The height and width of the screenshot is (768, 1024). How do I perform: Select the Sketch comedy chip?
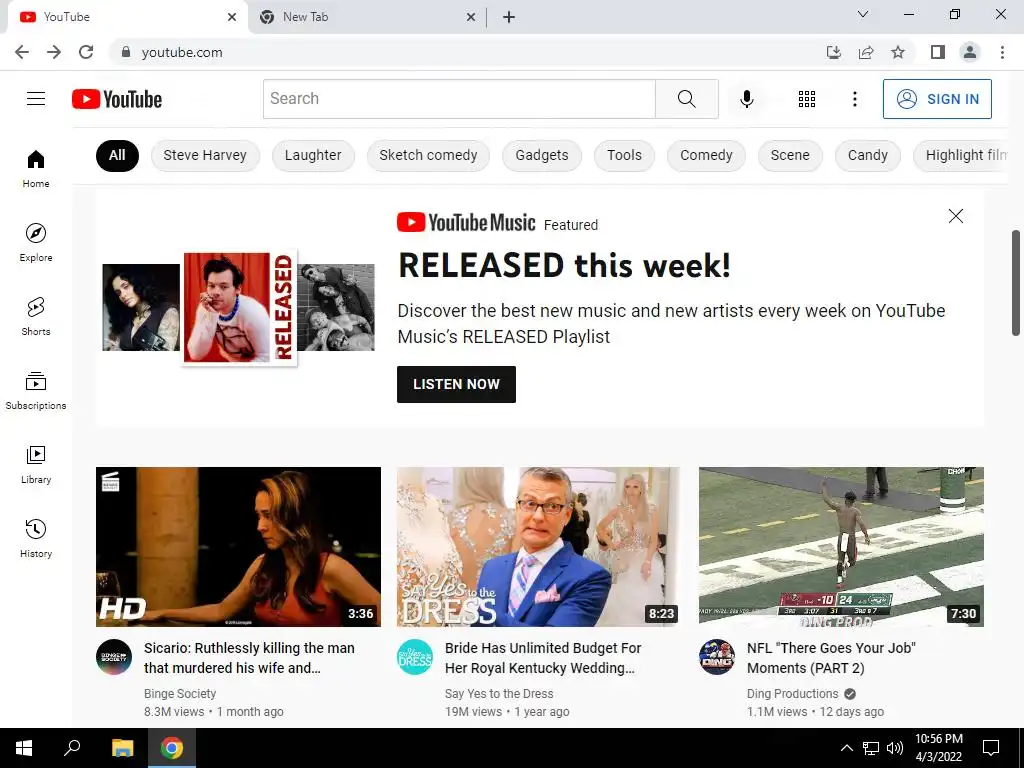428,155
